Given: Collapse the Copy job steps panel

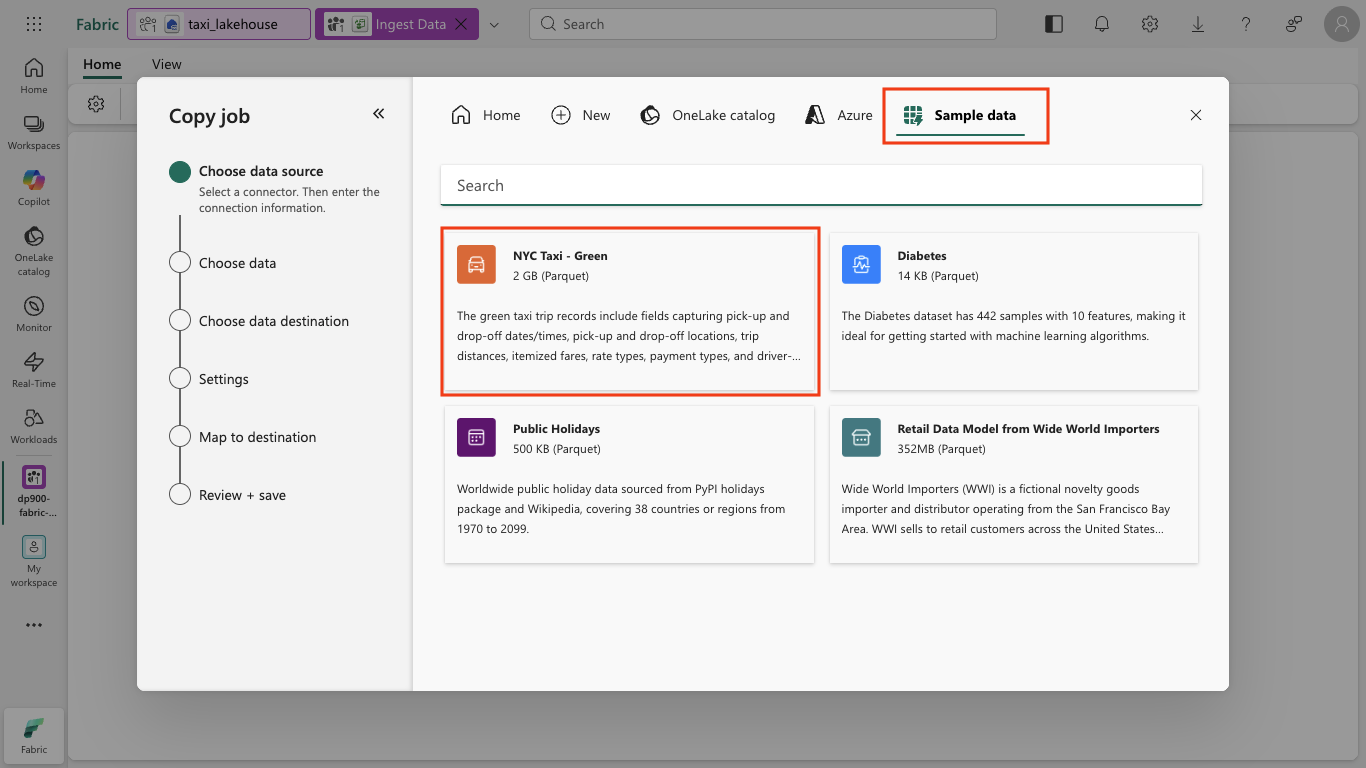Looking at the screenshot, I should [379, 114].
